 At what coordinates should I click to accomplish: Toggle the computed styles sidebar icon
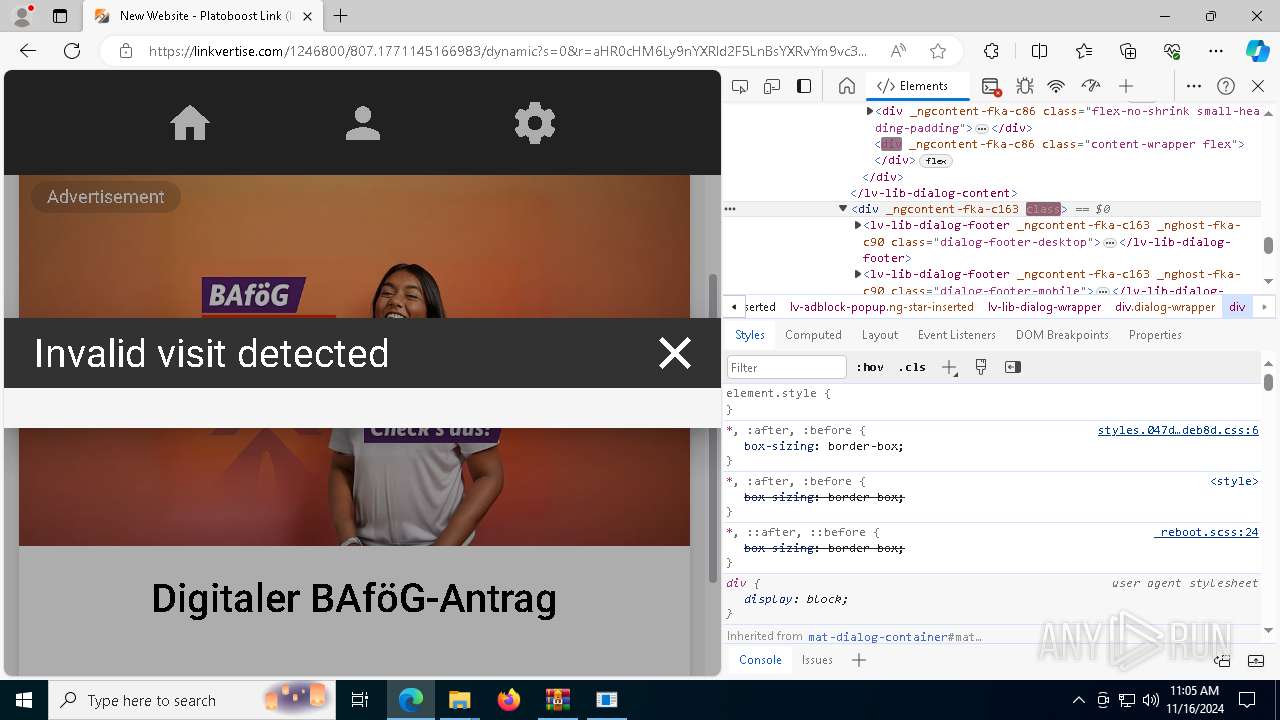(1013, 367)
